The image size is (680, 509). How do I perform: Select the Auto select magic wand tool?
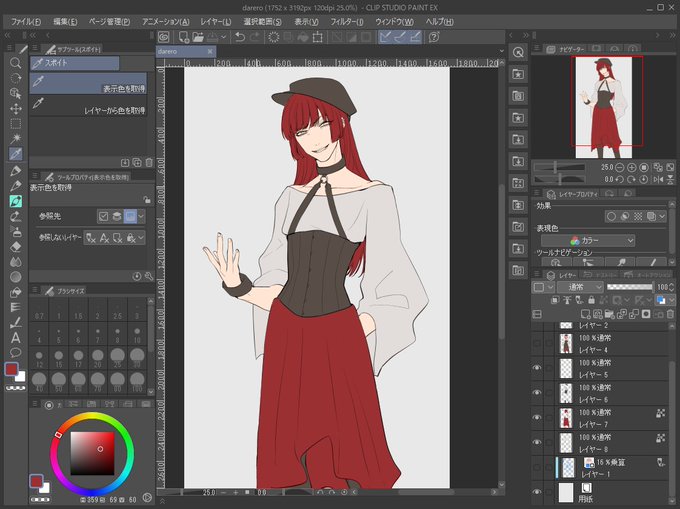16,139
